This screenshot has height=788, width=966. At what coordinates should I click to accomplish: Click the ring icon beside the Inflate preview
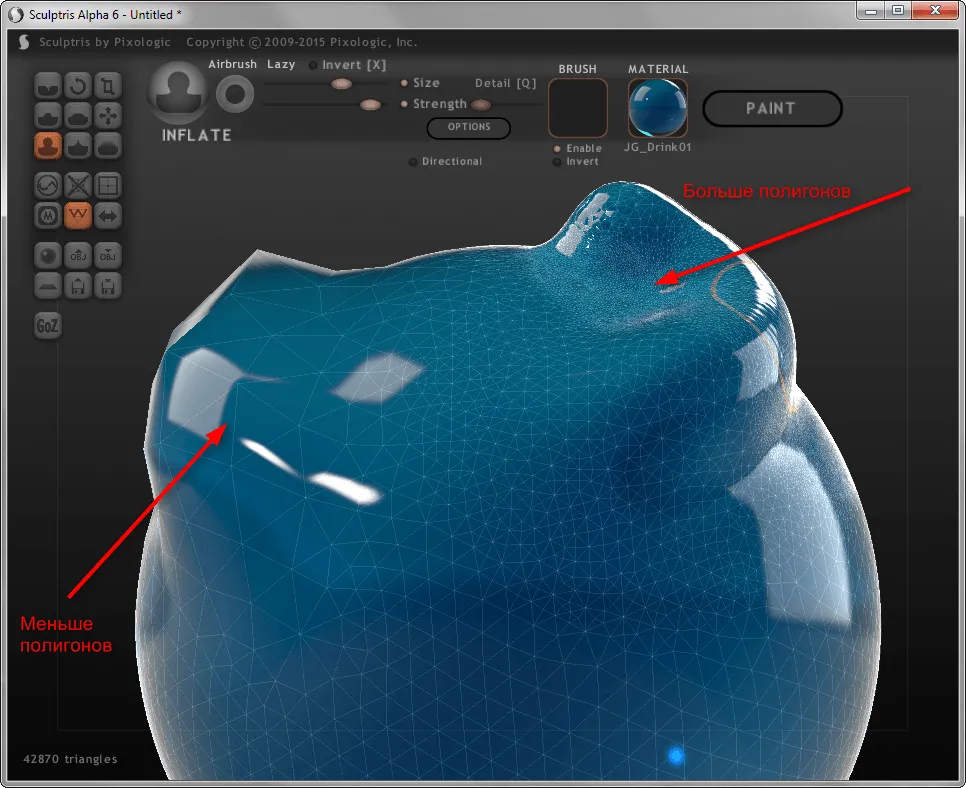point(235,94)
